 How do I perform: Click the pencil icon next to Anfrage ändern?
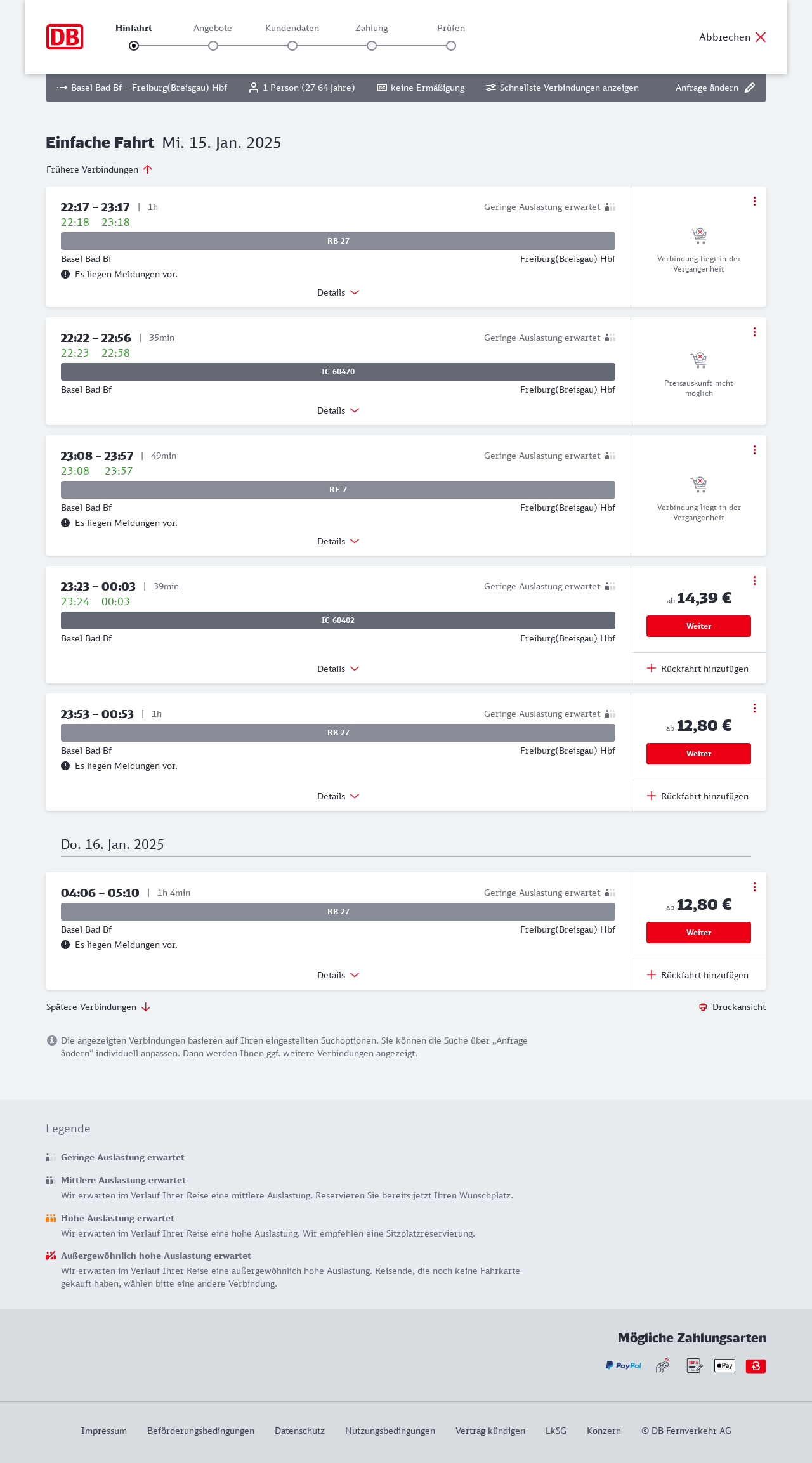[x=750, y=88]
